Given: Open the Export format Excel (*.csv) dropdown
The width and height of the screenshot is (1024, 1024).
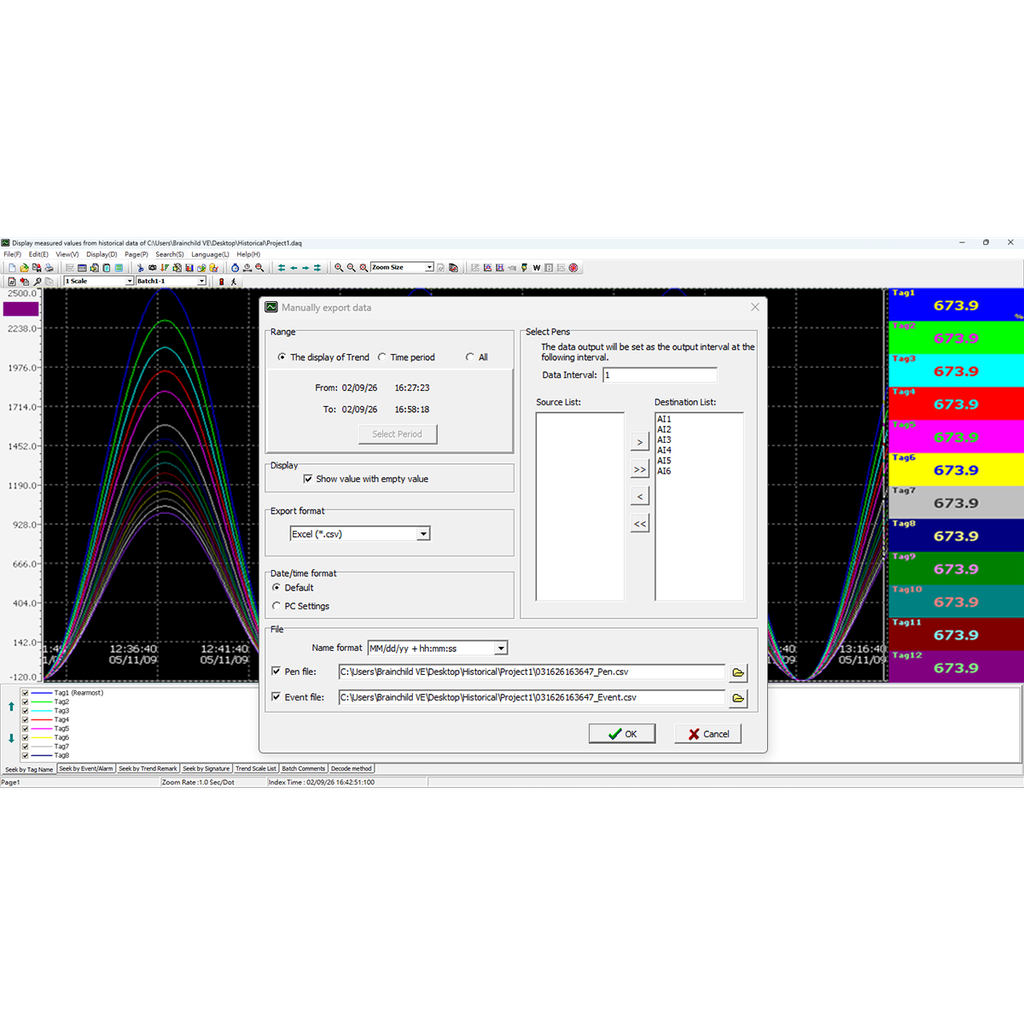Looking at the screenshot, I should point(424,533).
